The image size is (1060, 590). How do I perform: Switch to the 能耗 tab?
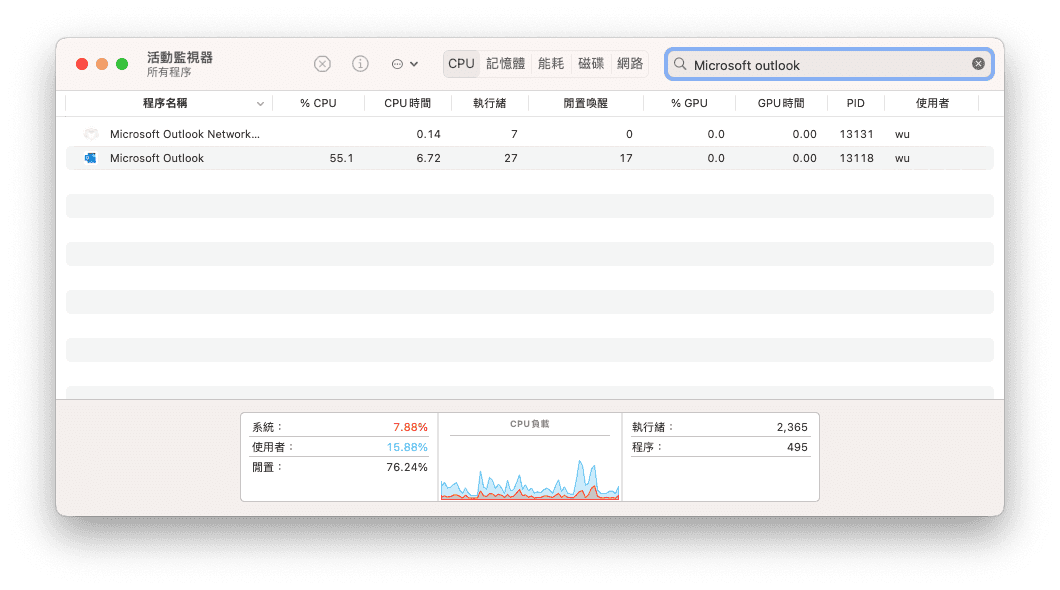[551, 64]
